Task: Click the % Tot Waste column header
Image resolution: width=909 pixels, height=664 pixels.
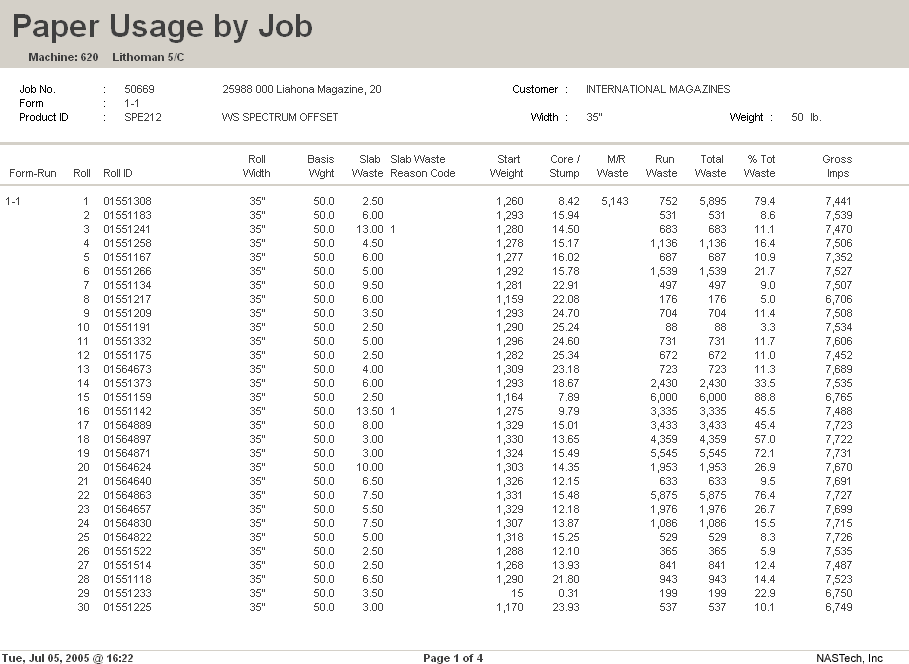Action: click(x=760, y=166)
